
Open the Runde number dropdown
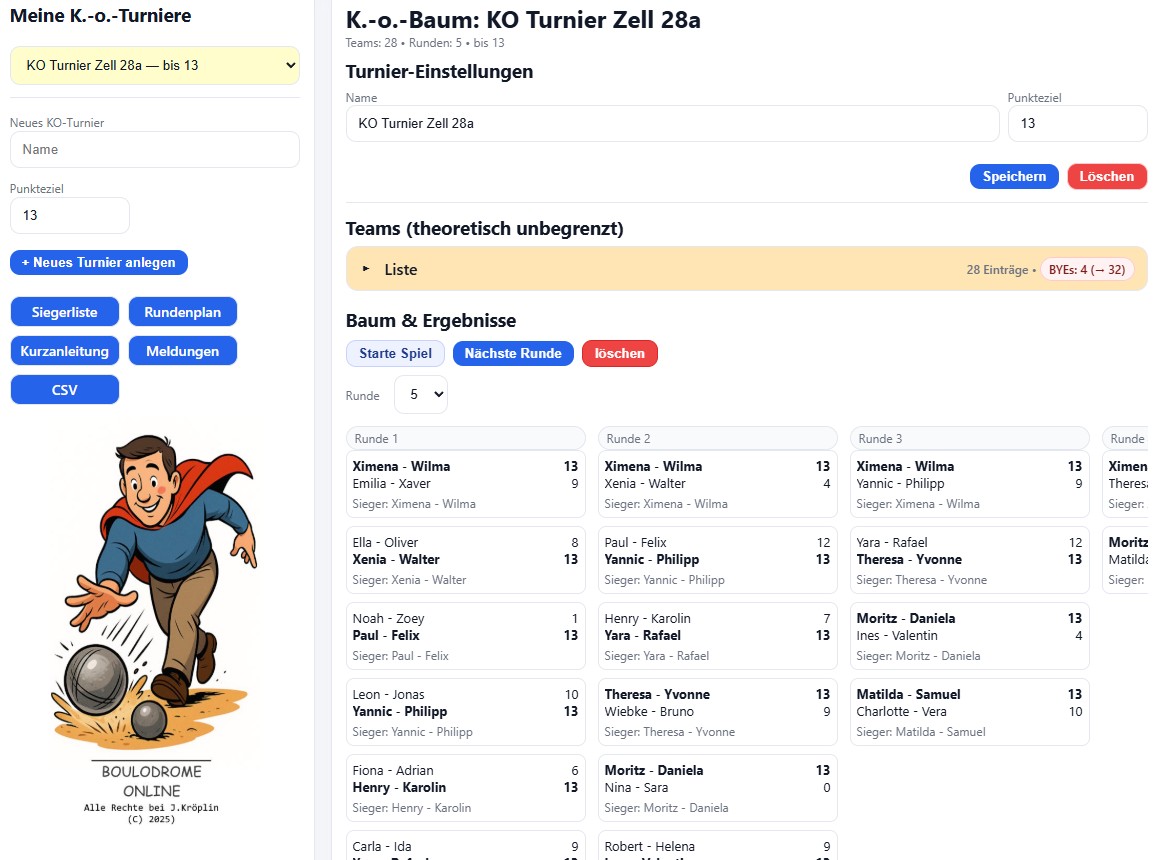click(421, 395)
